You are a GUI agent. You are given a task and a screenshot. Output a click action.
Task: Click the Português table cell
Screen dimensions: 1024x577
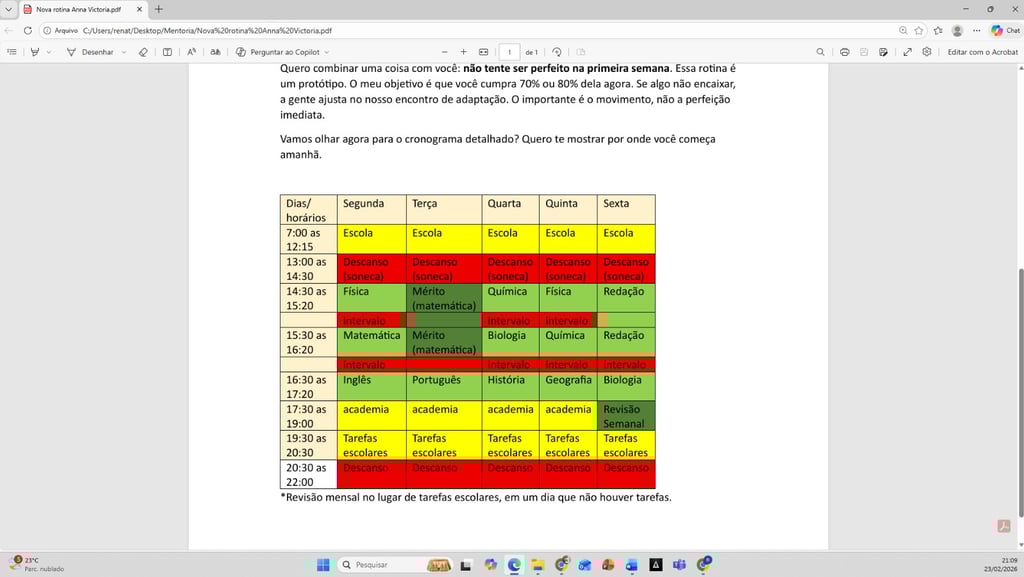pyautogui.click(x=444, y=386)
